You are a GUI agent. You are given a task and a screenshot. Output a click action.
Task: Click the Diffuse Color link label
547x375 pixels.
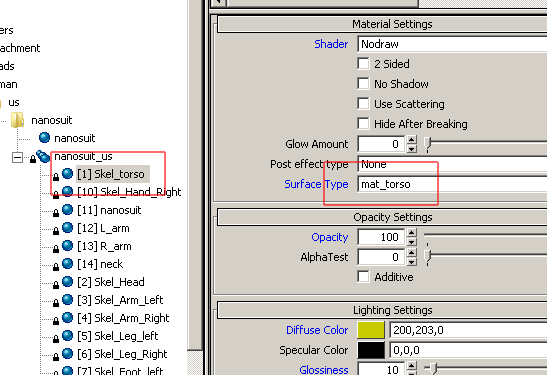coord(317,330)
